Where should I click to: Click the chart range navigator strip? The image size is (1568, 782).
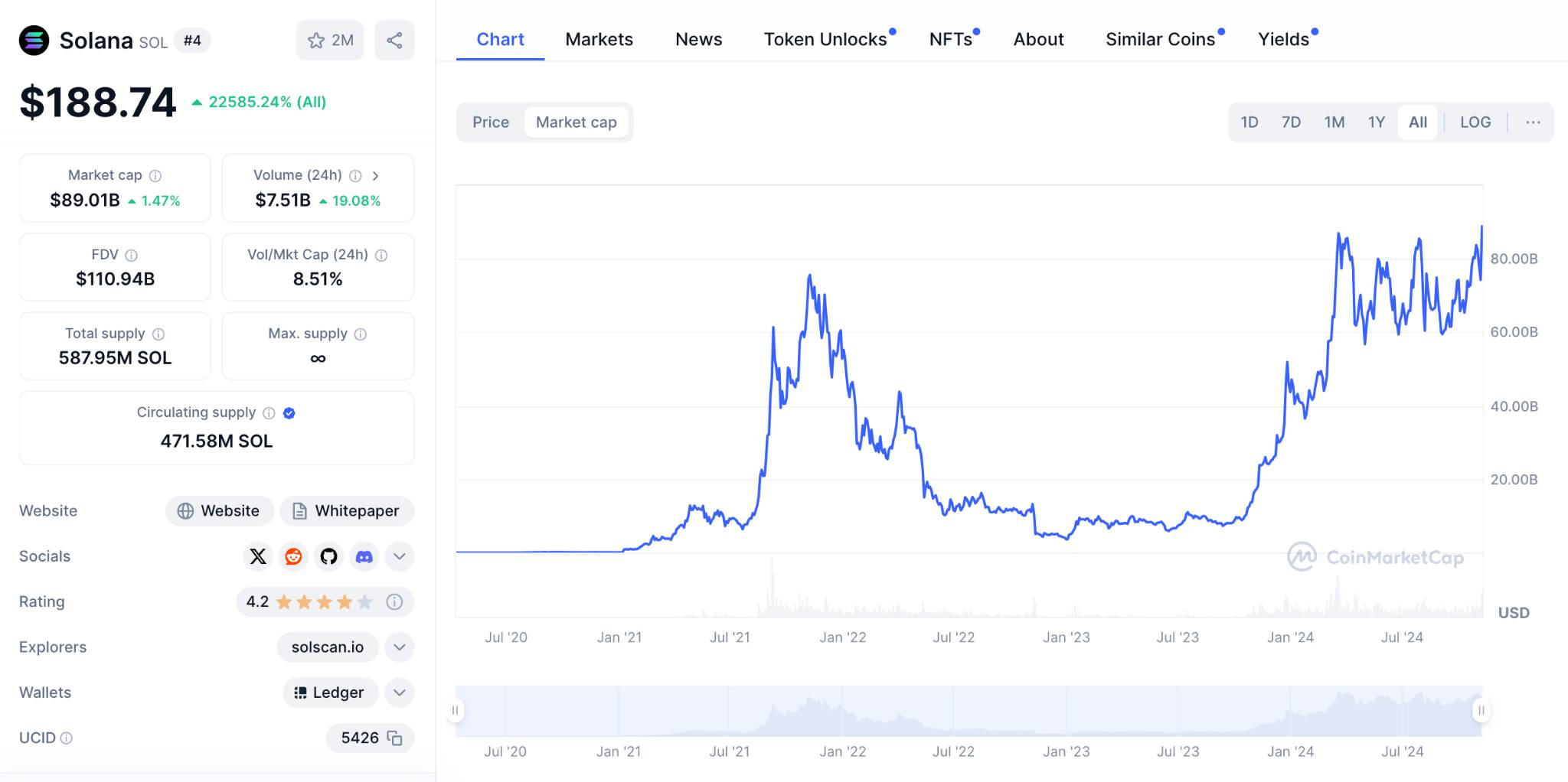pyautogui.click(x=969, y=711)
